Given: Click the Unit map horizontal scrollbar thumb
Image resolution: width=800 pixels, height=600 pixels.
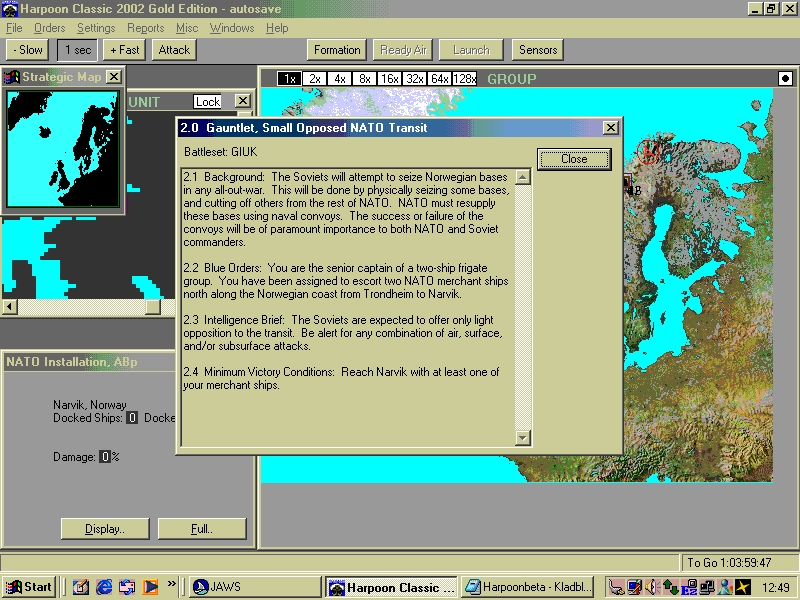Looking at the screenshot, I should 152,307.
